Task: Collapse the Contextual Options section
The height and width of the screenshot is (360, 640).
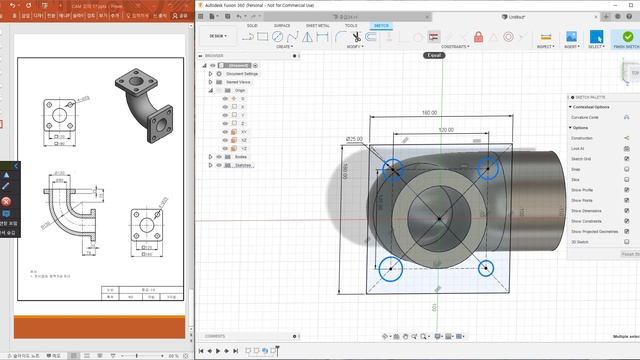Action: pos(571,107)
